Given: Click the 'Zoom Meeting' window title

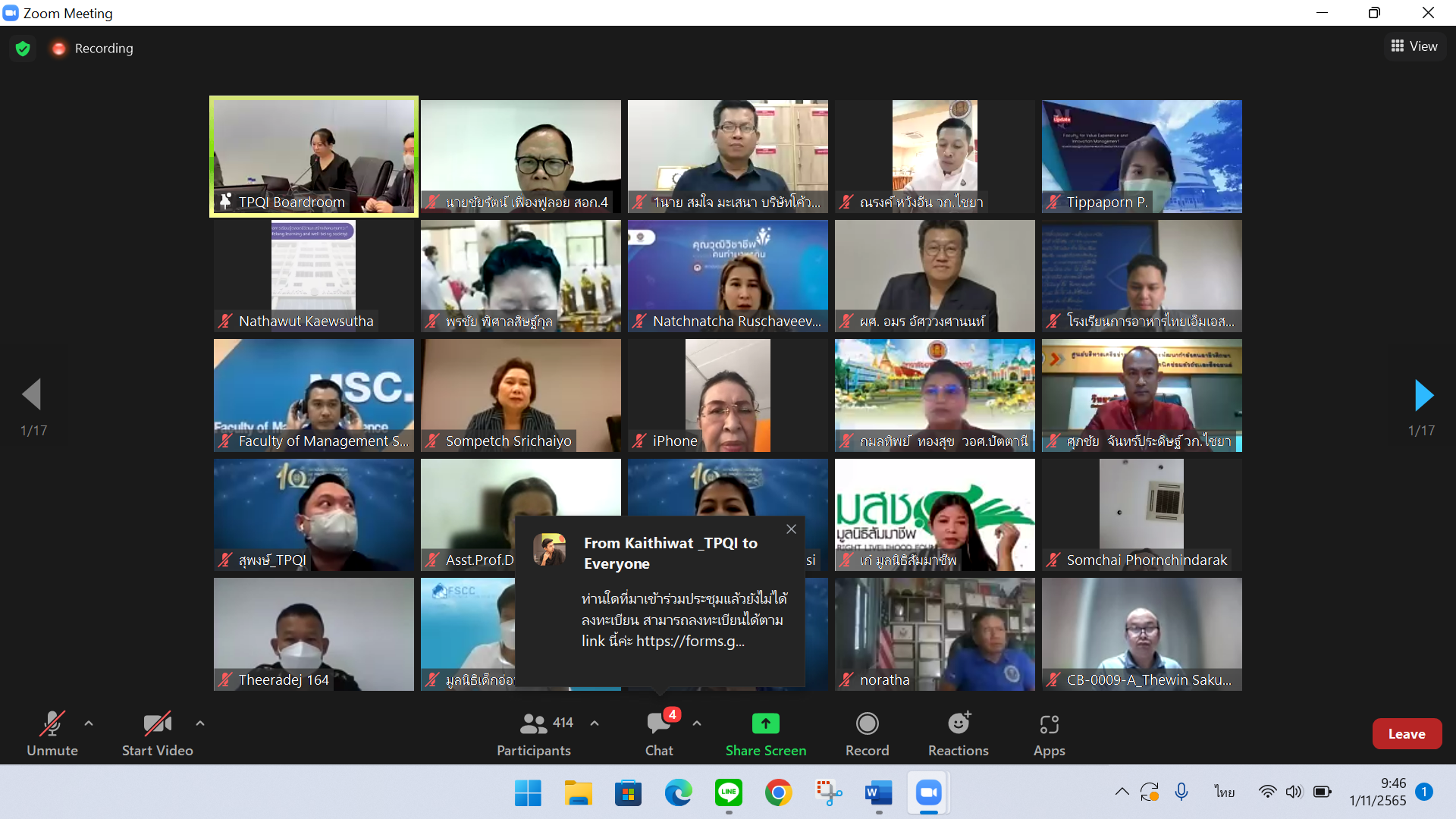Looking at the screenshot, I should [x=67, y=13].
